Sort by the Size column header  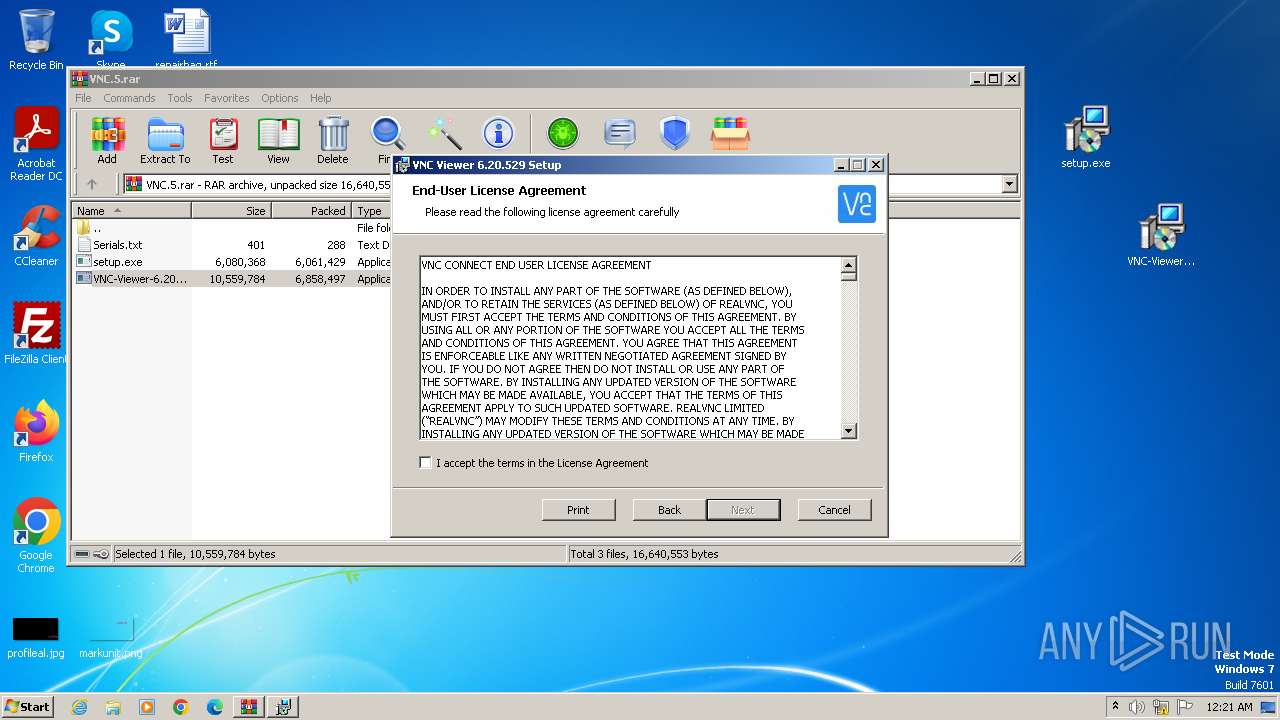pyautogui.click(x=231, y=211)
